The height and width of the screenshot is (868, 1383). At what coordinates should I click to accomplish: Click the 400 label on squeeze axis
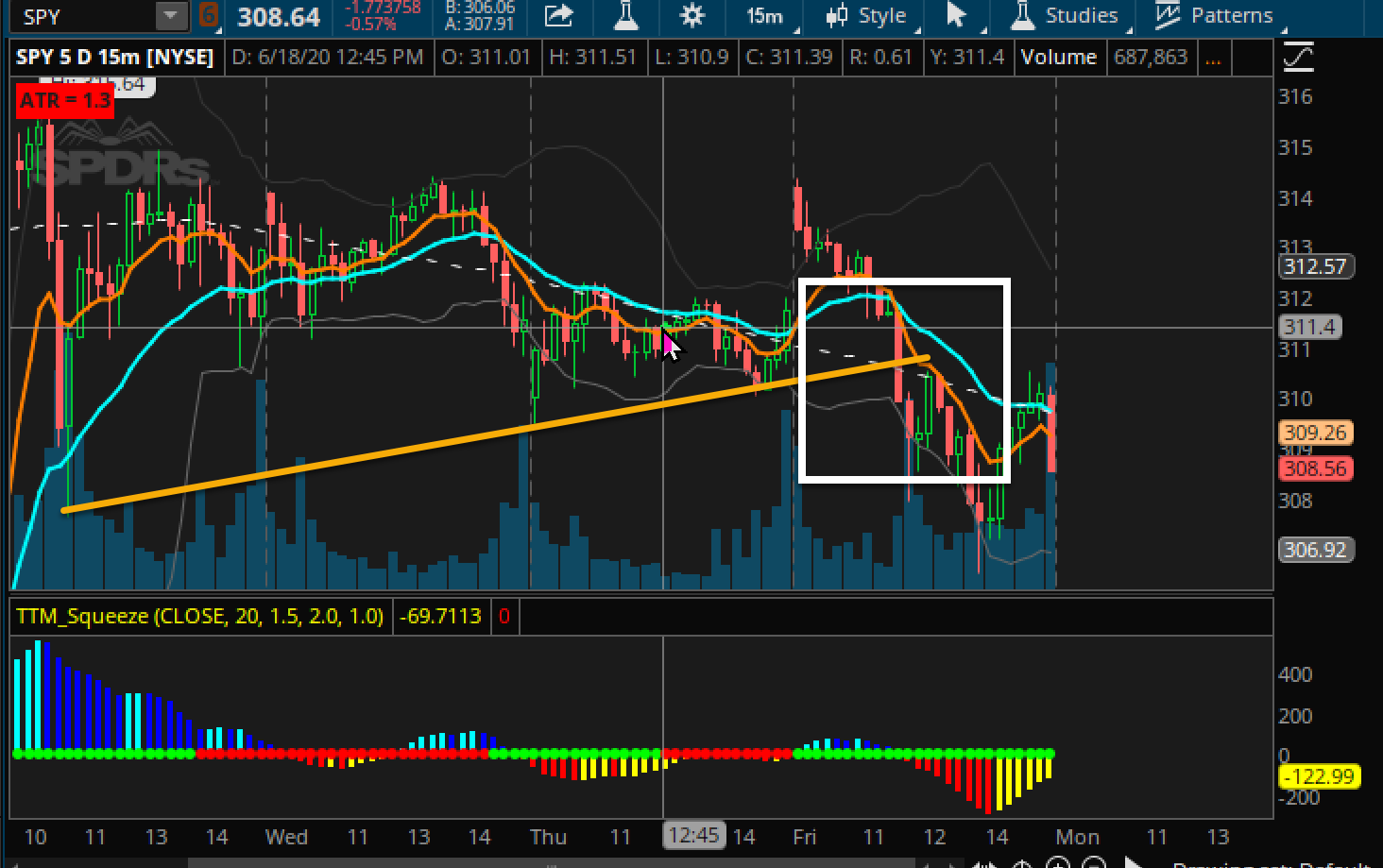pyautogui.click(x=1295, y=674)
